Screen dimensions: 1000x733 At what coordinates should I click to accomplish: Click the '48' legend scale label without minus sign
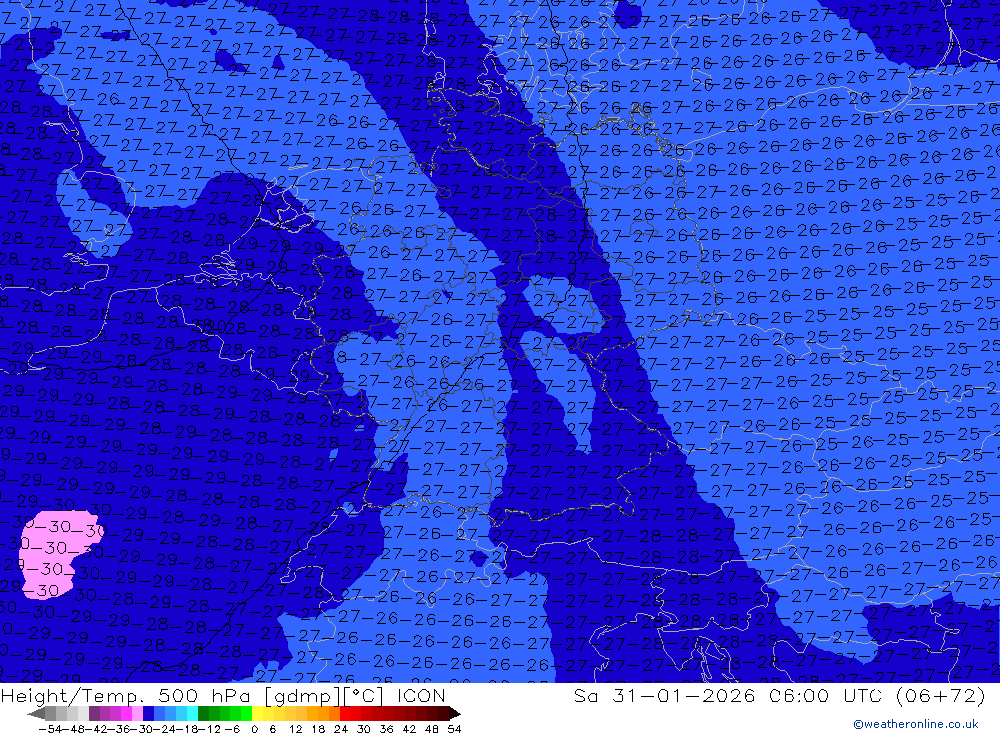pyautogui.click(x=431, y=729)
